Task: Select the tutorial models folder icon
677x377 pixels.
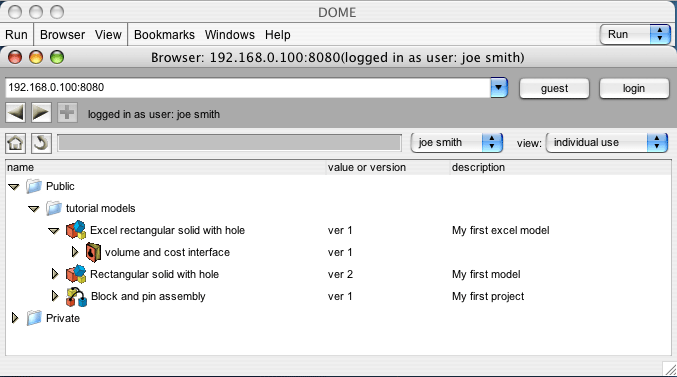Action: pyautogui.click(x=54, y=208)
